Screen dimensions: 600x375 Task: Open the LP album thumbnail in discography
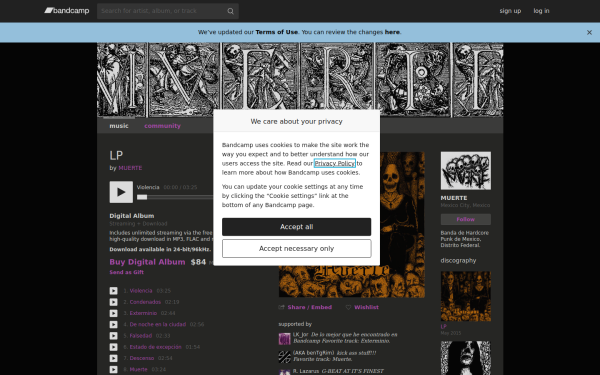tap(466, 297)
